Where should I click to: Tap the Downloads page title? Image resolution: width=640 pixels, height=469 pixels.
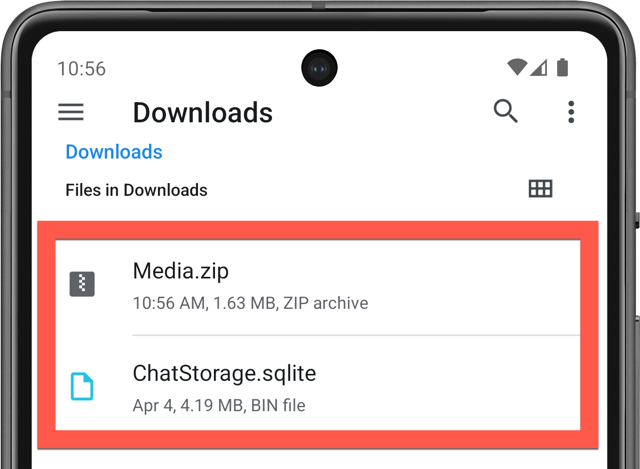pyautogui.click(x=203, y=113)
